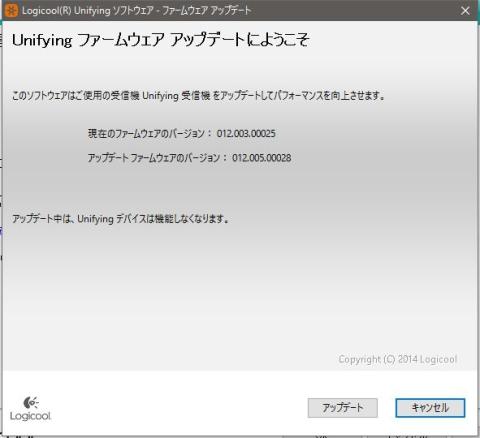Select update firmware version 012.005.00028
480x438 pixels.
[262, 158]
